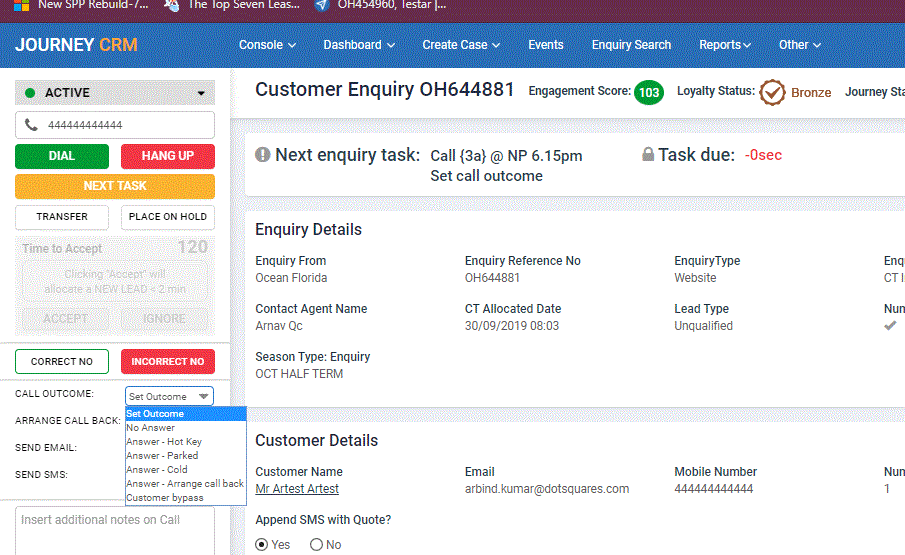Click the red HANG UP button
Viewport: 905px width, 555px height.
[x=167, y=156]
